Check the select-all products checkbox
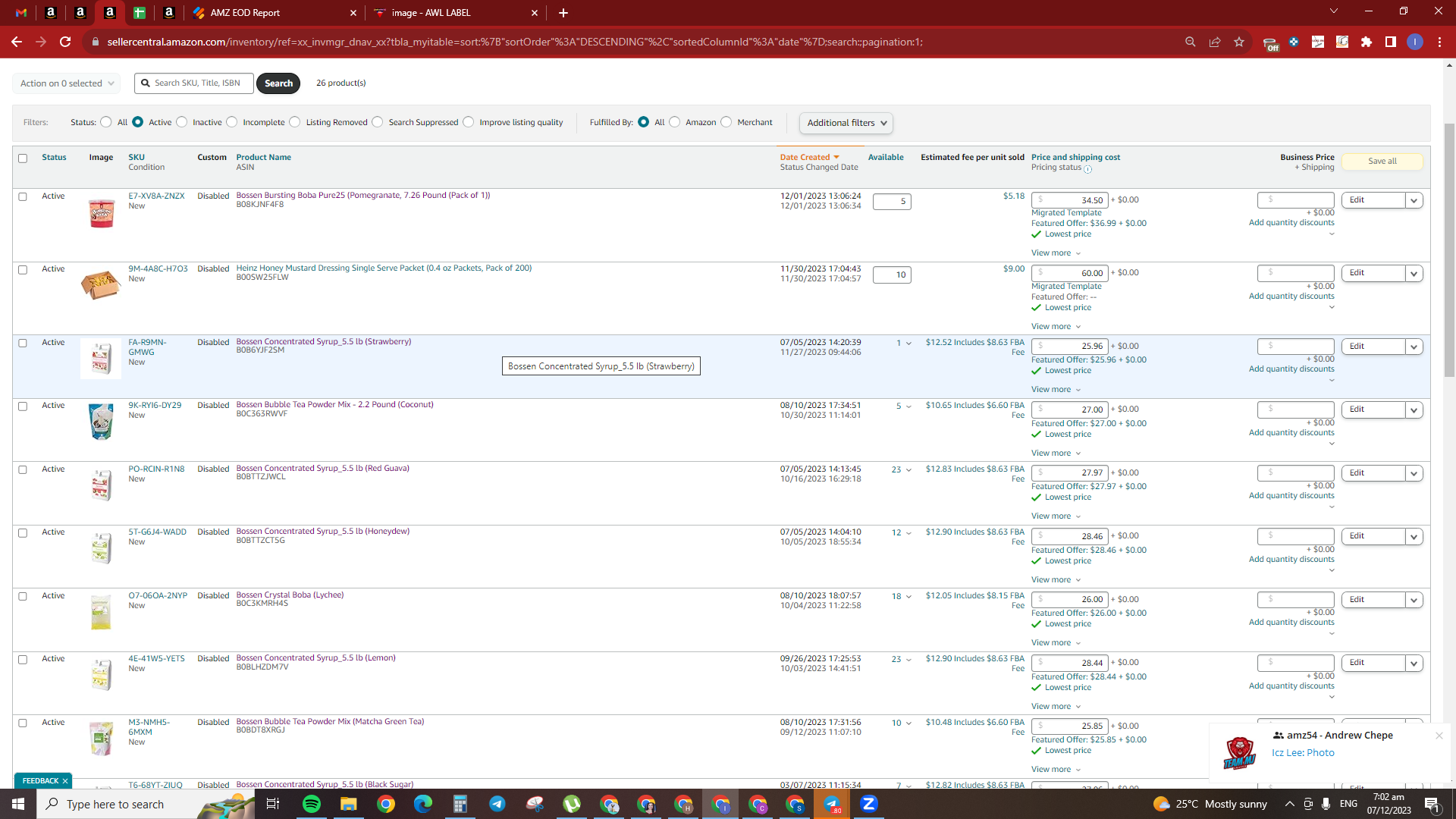Screen dimensions: 1456x819 (23, 158)
